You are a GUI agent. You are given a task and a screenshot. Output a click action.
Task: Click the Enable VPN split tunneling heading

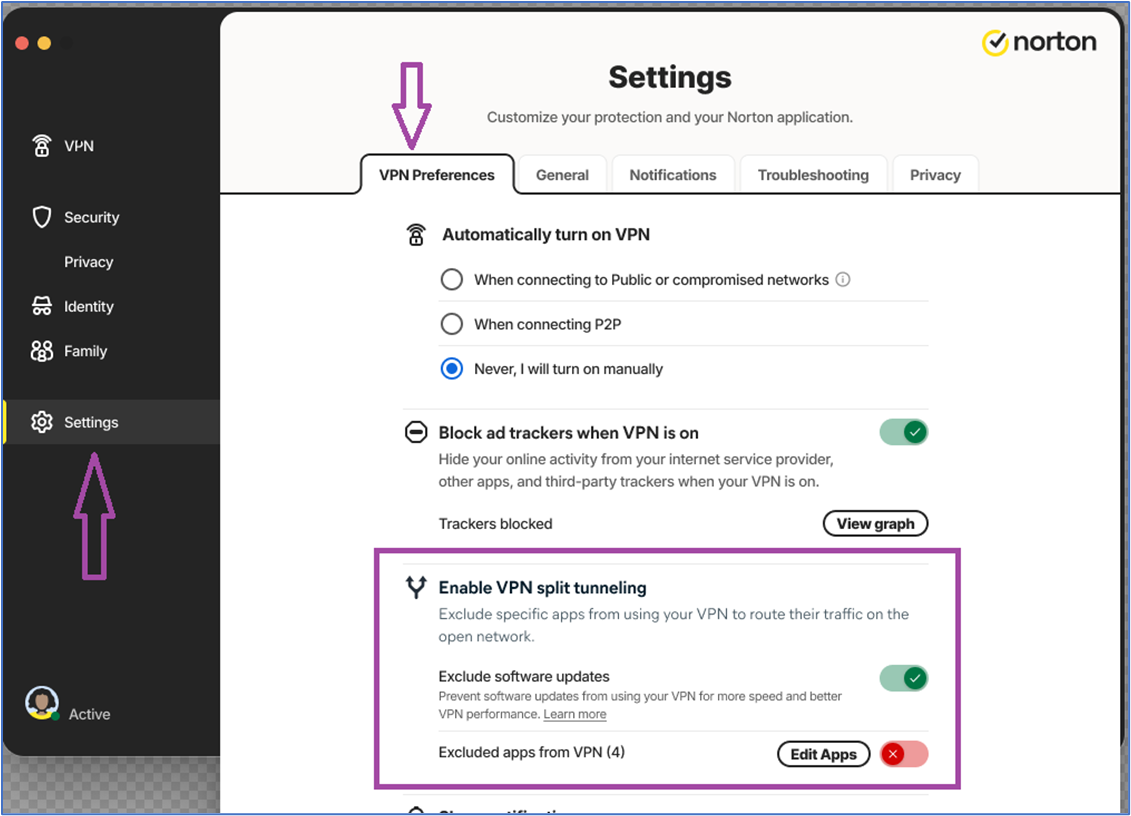[x=542, y=588]
